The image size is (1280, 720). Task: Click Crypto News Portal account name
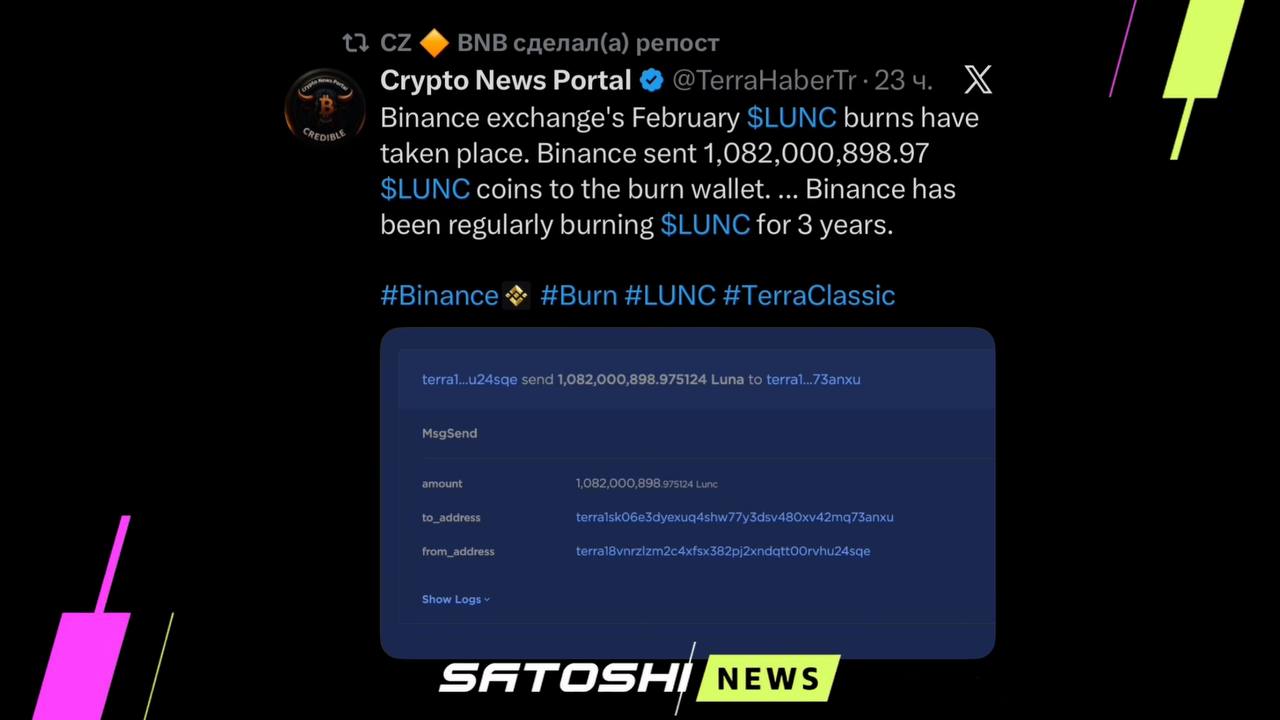pyautogui.click(x=506, y=80)
